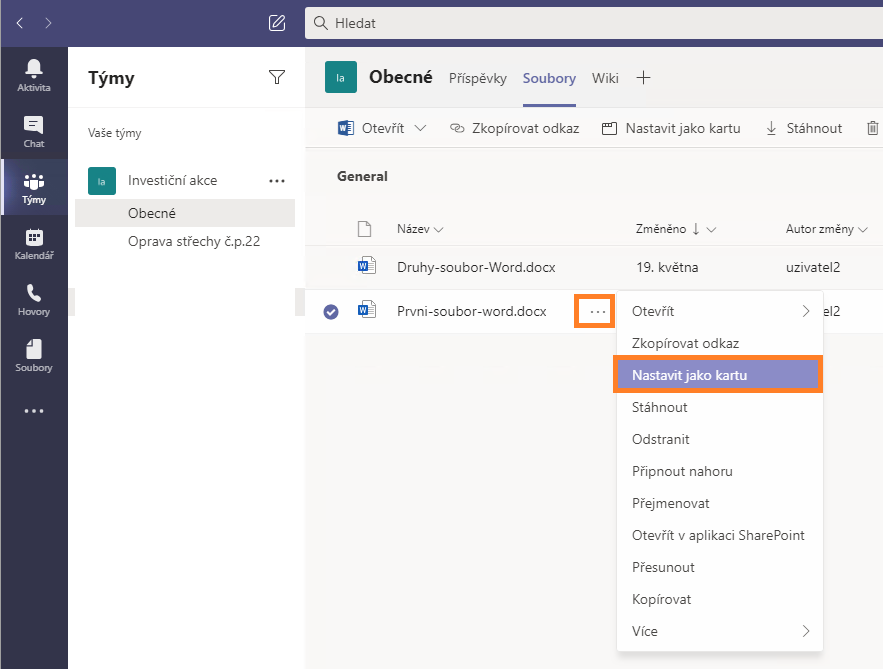Expand the Více submenu in context menu

point(806,631)
